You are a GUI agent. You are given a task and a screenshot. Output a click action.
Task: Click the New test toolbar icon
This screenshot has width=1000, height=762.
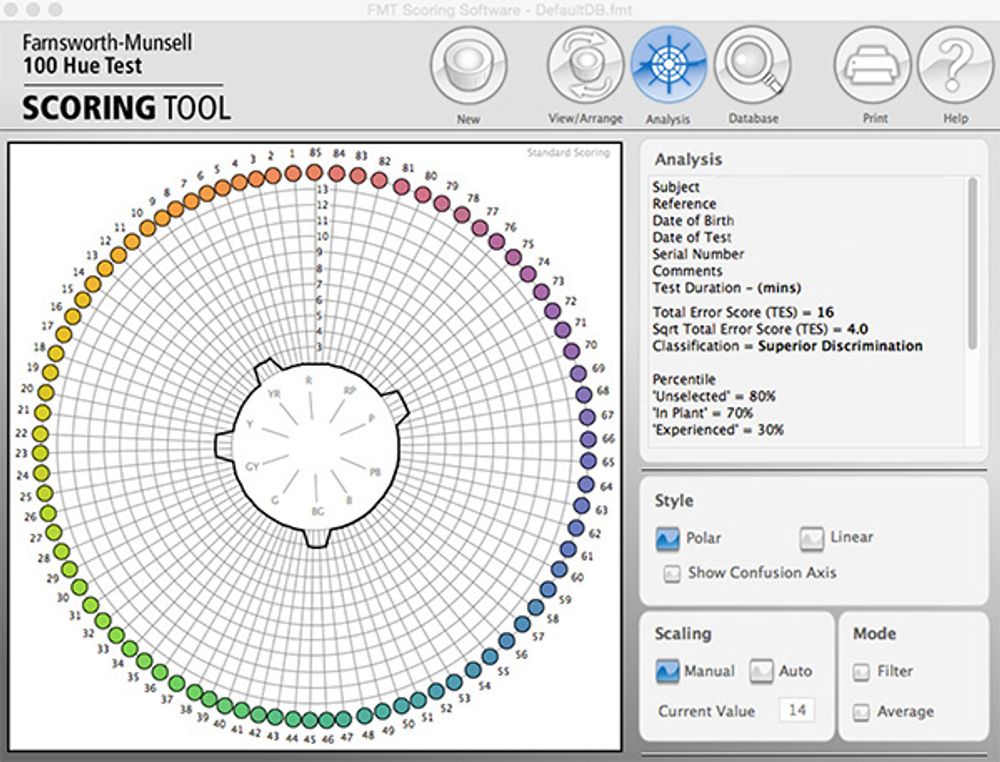coord(468,66)
